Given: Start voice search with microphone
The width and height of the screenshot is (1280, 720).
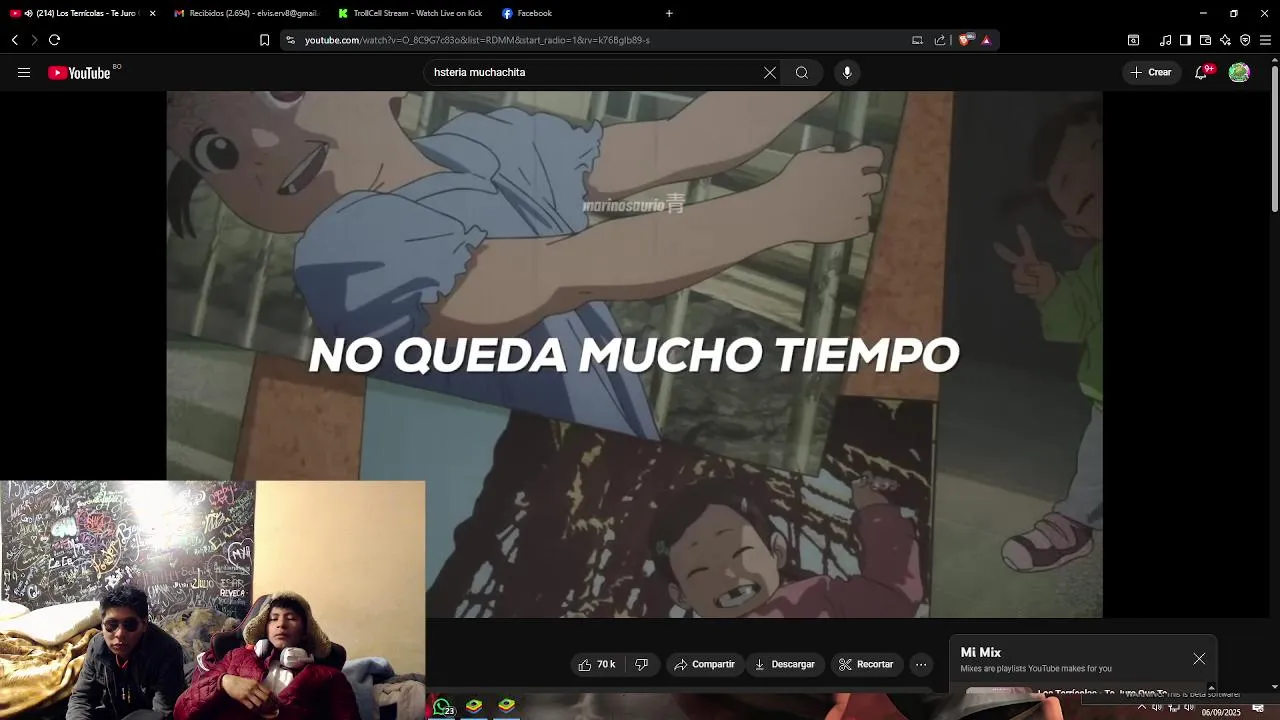Looking at the screenshot, I should click(x=847, y=72).
